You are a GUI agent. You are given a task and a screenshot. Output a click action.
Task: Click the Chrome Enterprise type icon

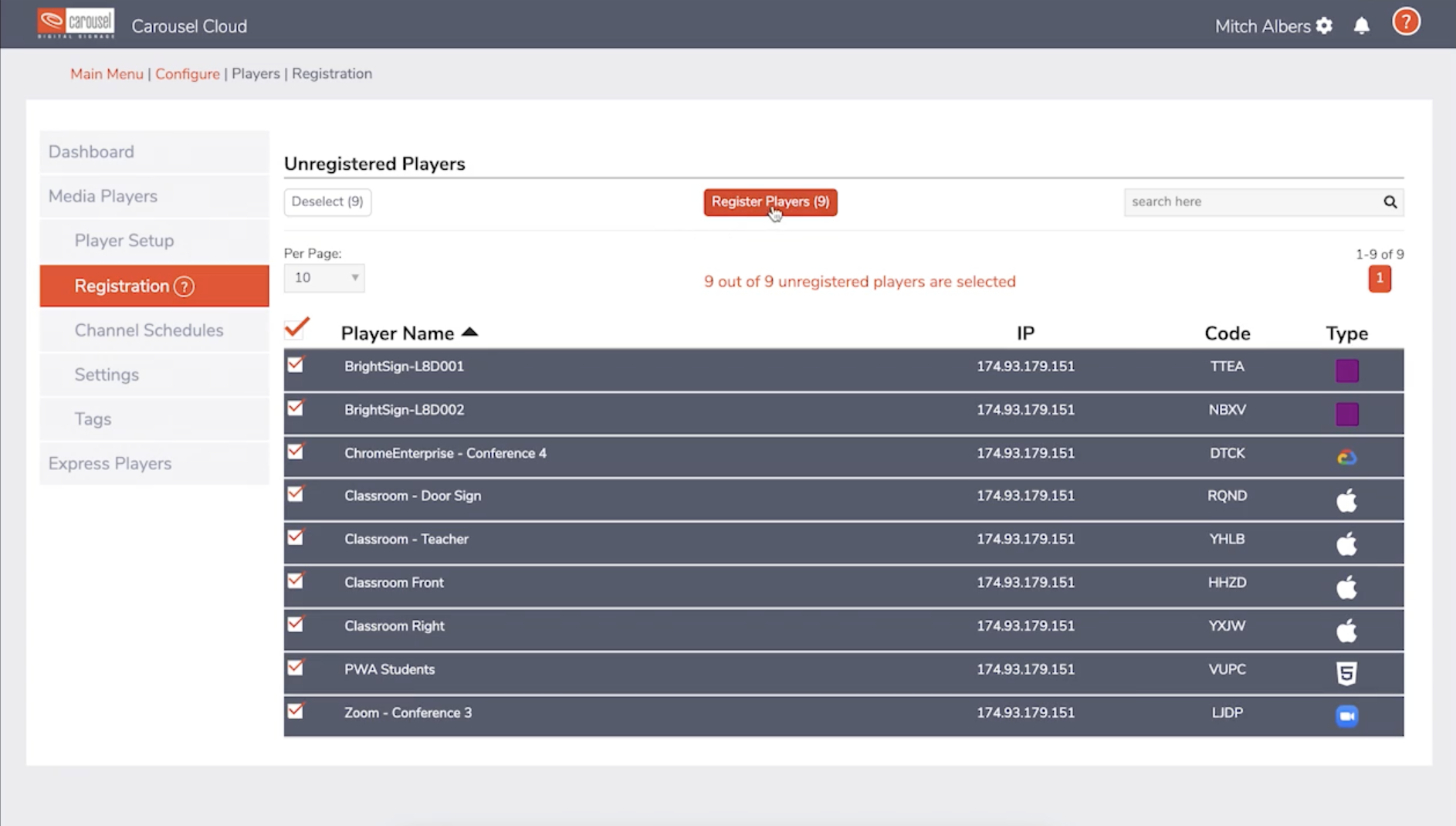coord(1346,457)
